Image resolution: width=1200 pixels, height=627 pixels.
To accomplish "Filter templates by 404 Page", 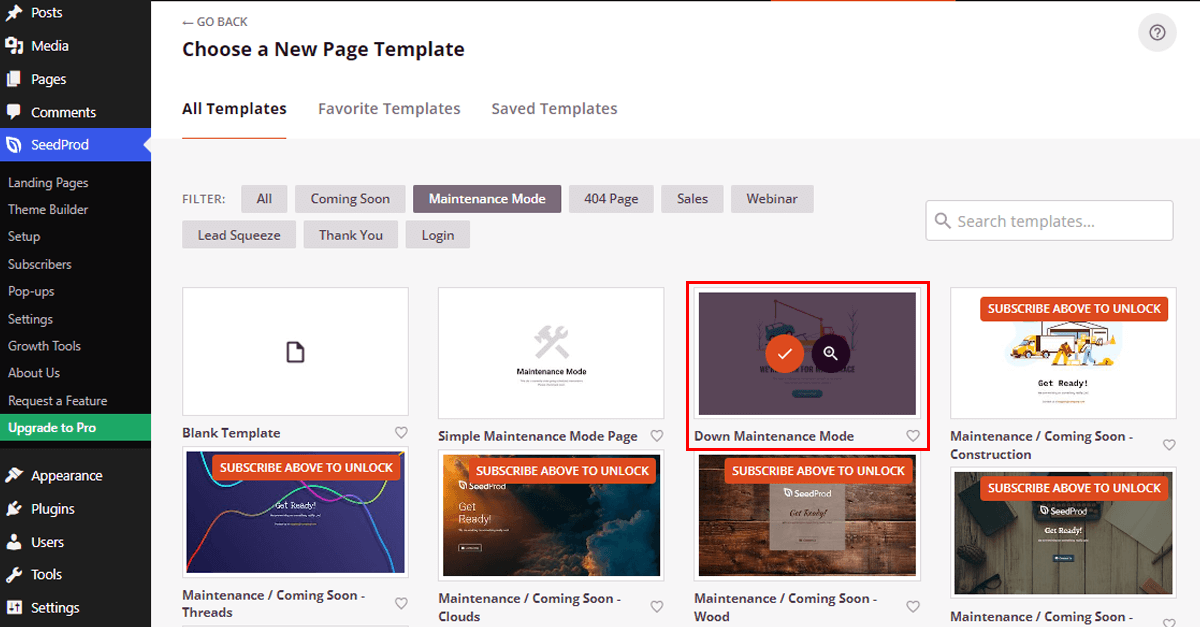I will pyautogui.click(x=611, y=199).
